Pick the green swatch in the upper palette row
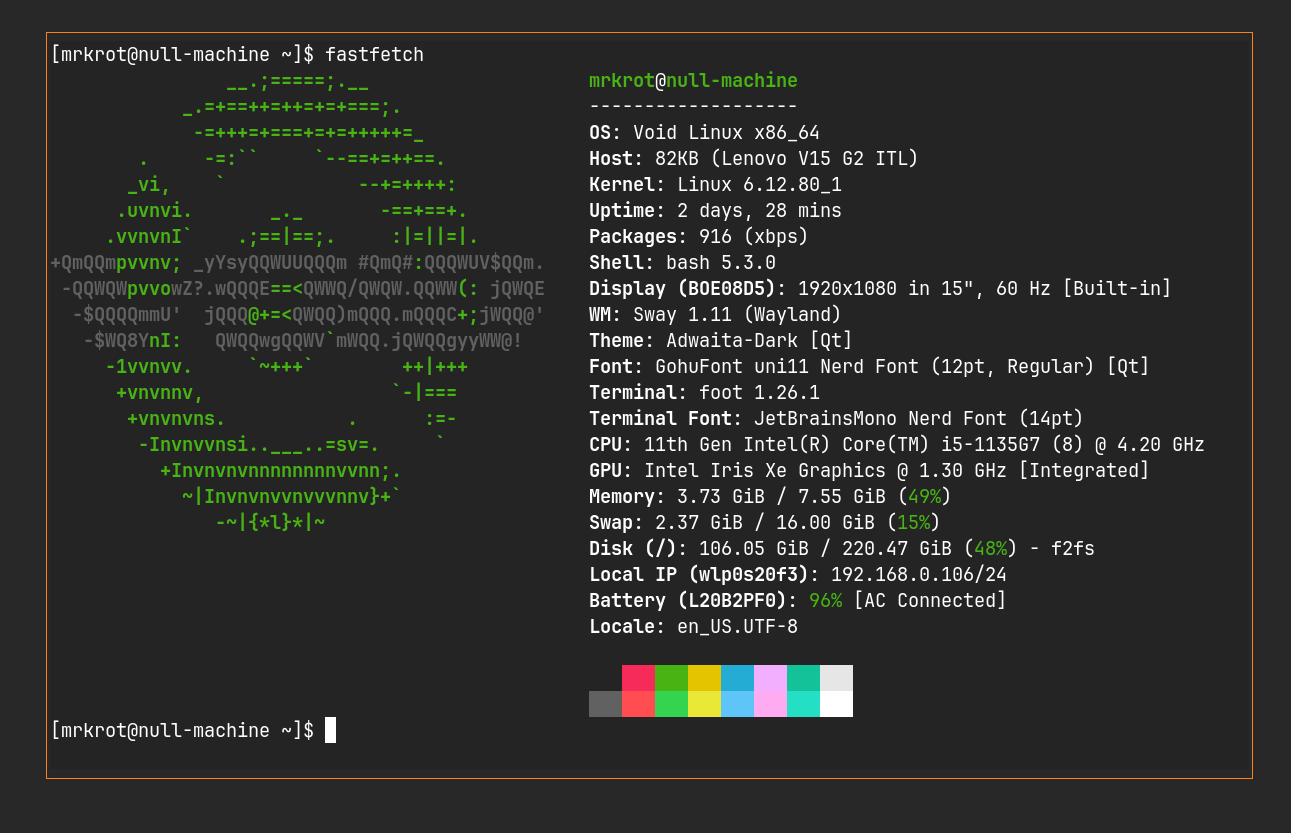This screenshot has height=833, width=1291. (671, 678)
